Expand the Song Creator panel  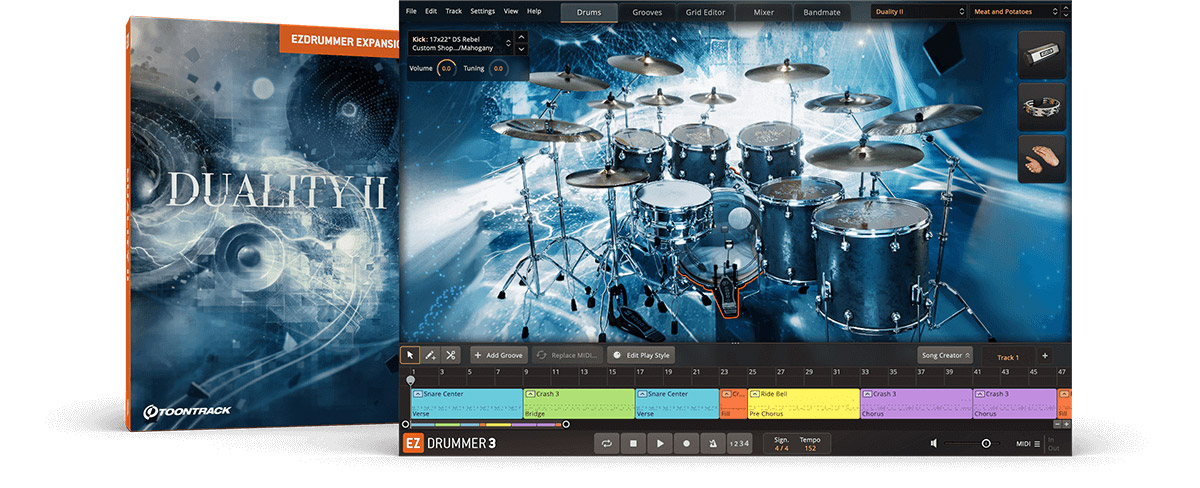945,356
